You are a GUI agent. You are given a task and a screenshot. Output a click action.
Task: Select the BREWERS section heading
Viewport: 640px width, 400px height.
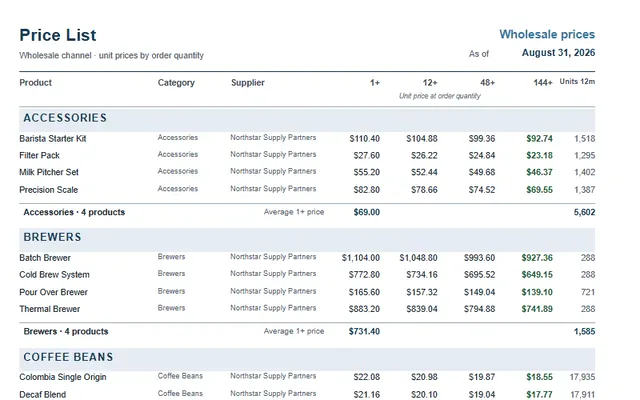(52, 237)
